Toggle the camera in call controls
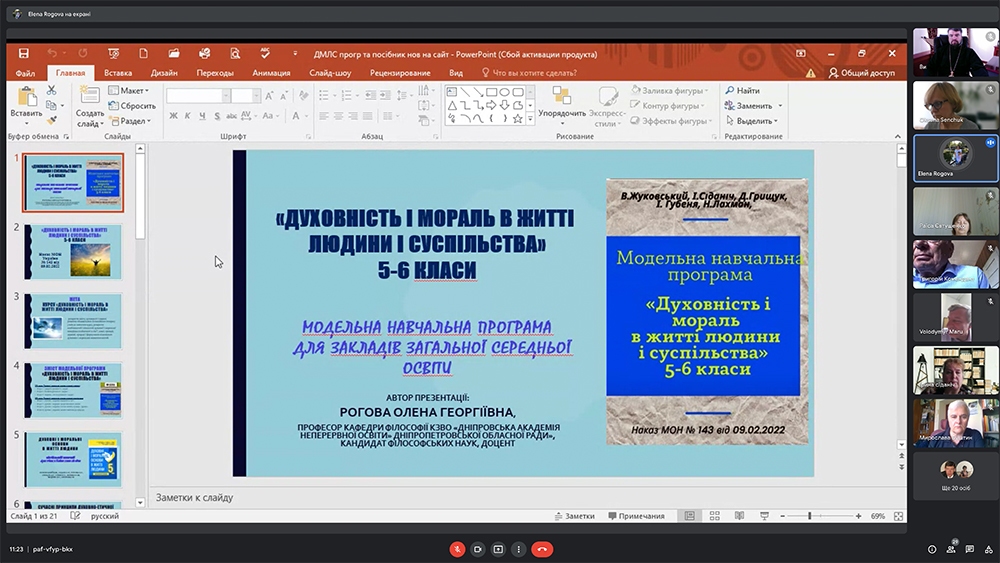The image size is (1000, 563). pyautogui.click(x=478, y=549)
